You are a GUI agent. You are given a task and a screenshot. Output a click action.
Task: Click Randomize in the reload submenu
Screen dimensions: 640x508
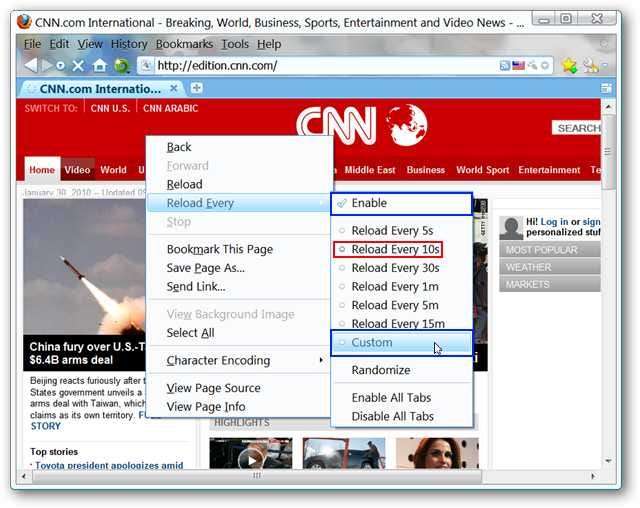point(402,370)
